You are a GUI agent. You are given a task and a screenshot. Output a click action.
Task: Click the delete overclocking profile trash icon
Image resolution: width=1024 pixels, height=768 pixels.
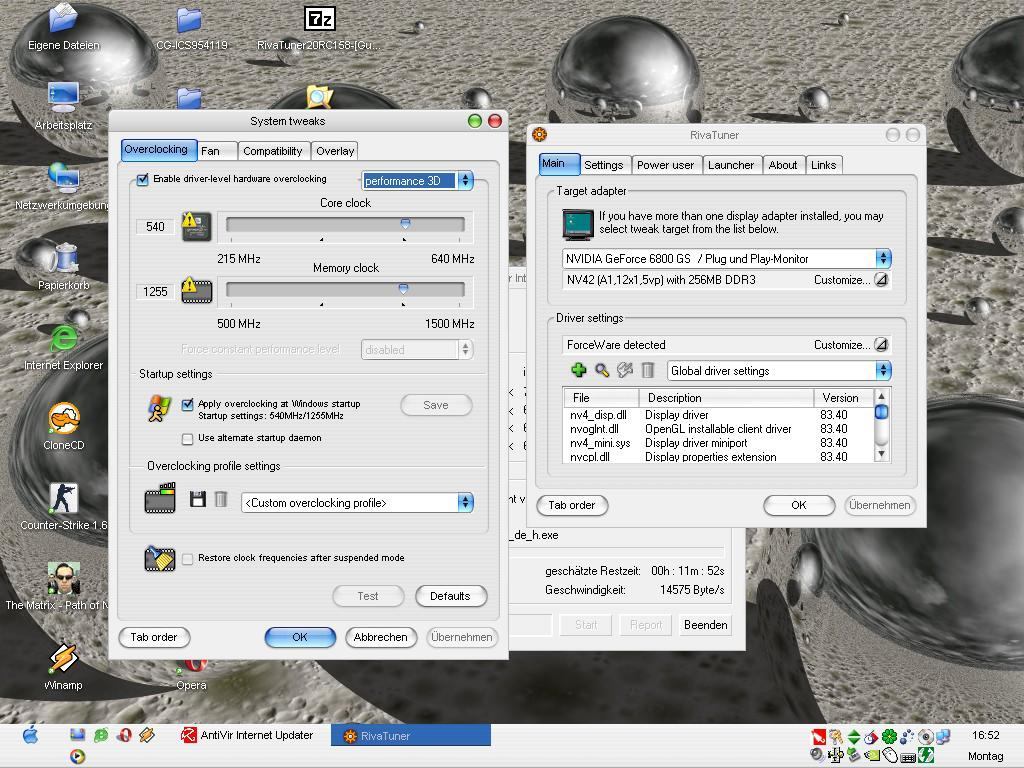(221, 499)
